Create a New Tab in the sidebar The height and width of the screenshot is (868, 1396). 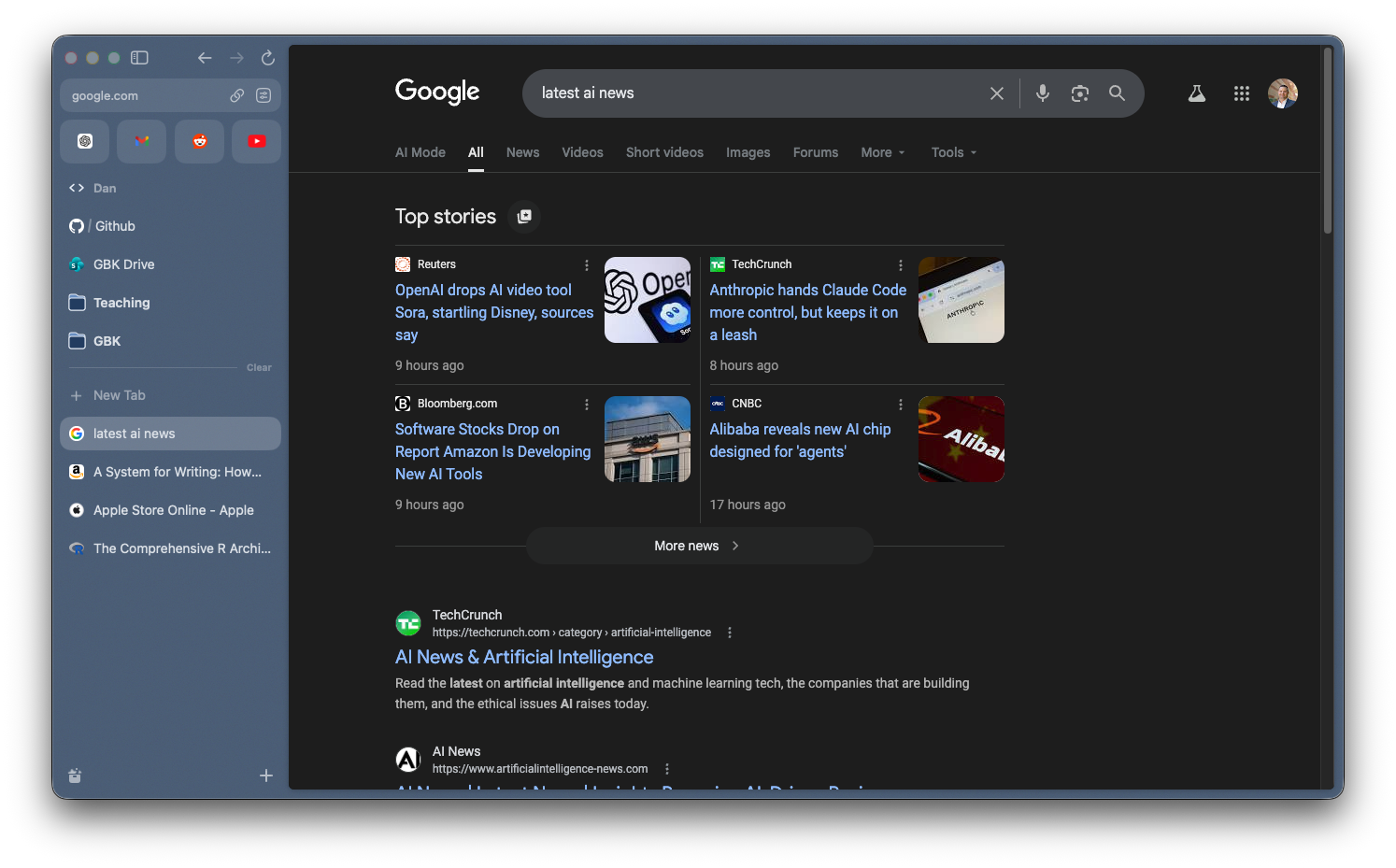(x=170, y=395)
